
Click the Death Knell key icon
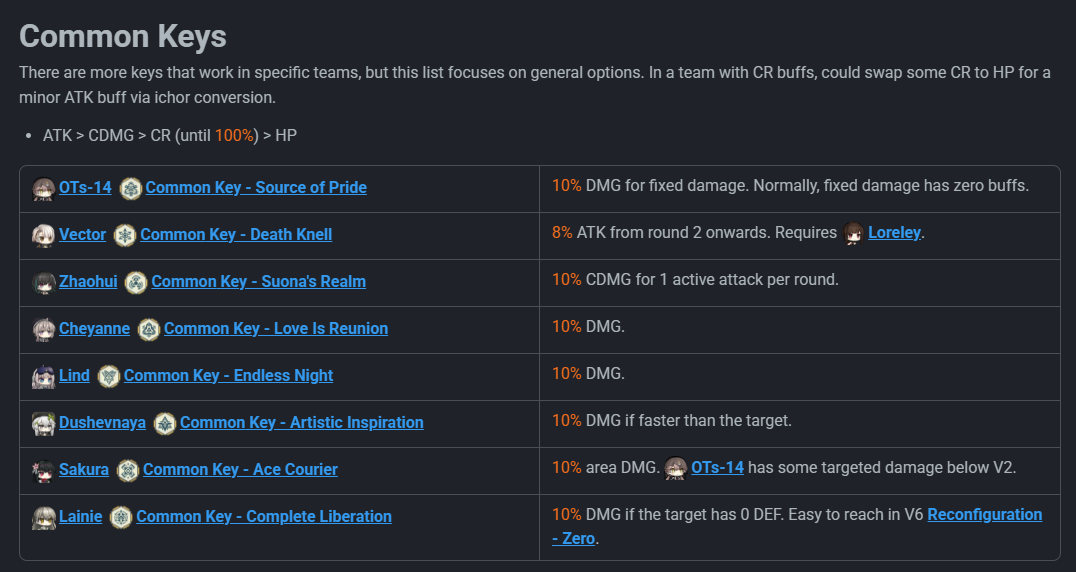pos(125,235)
